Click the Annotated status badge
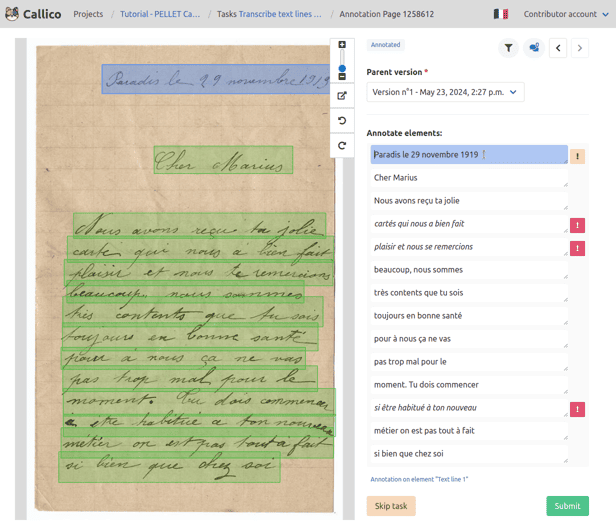 tap(385, 45)
